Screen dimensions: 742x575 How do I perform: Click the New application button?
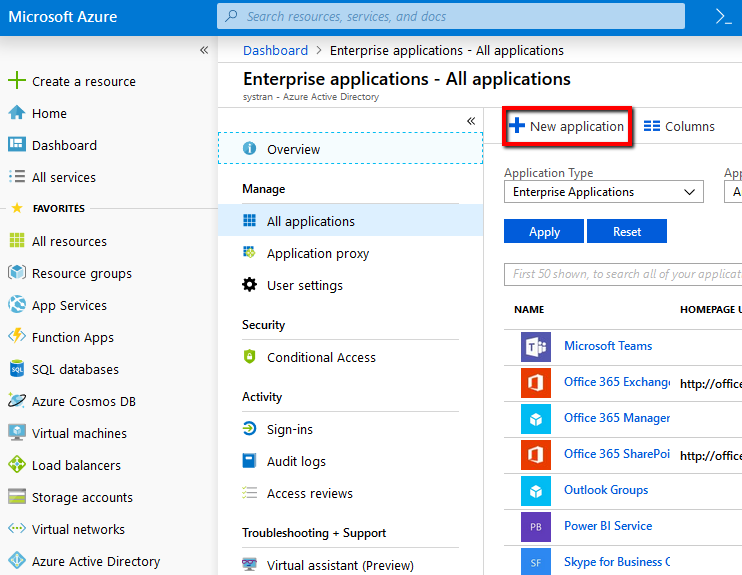(566, 126)
